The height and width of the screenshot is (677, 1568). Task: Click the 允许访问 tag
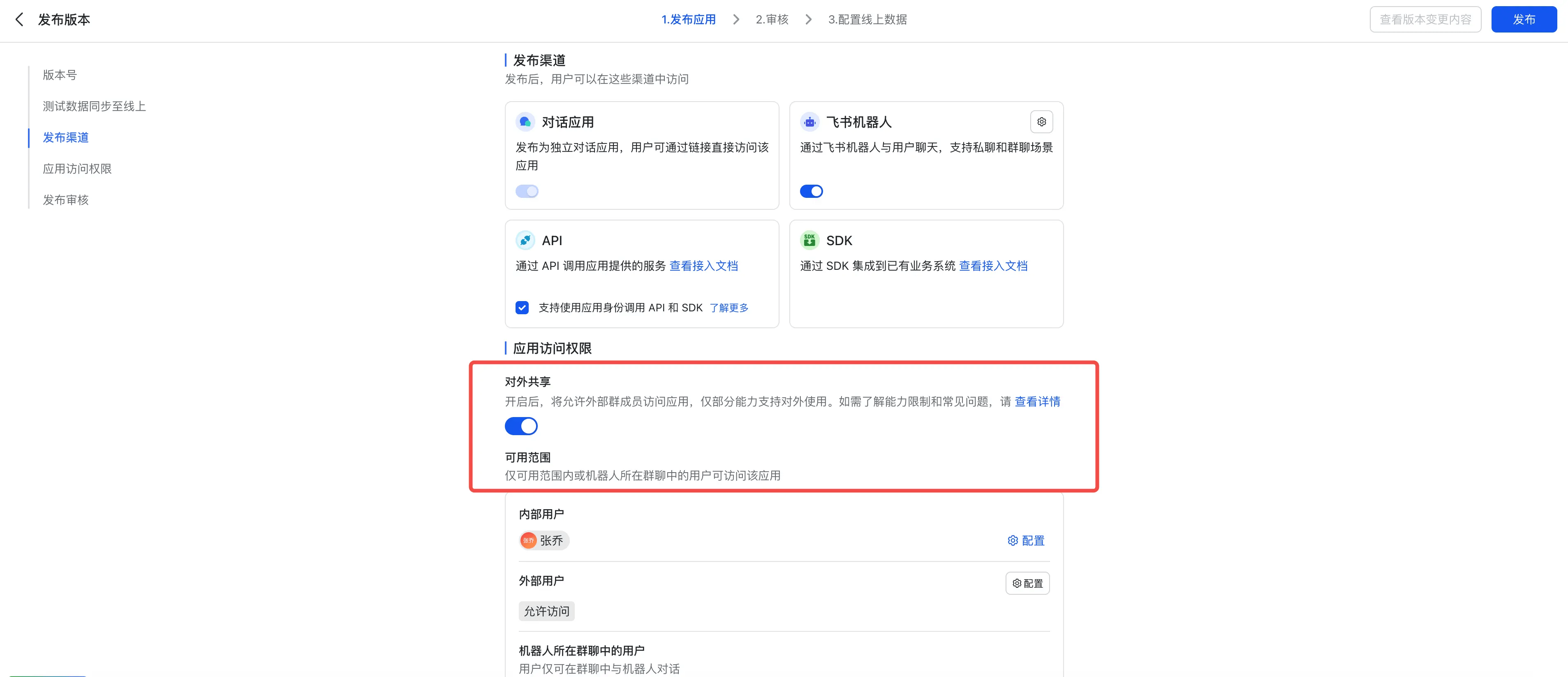pos(547,611)
